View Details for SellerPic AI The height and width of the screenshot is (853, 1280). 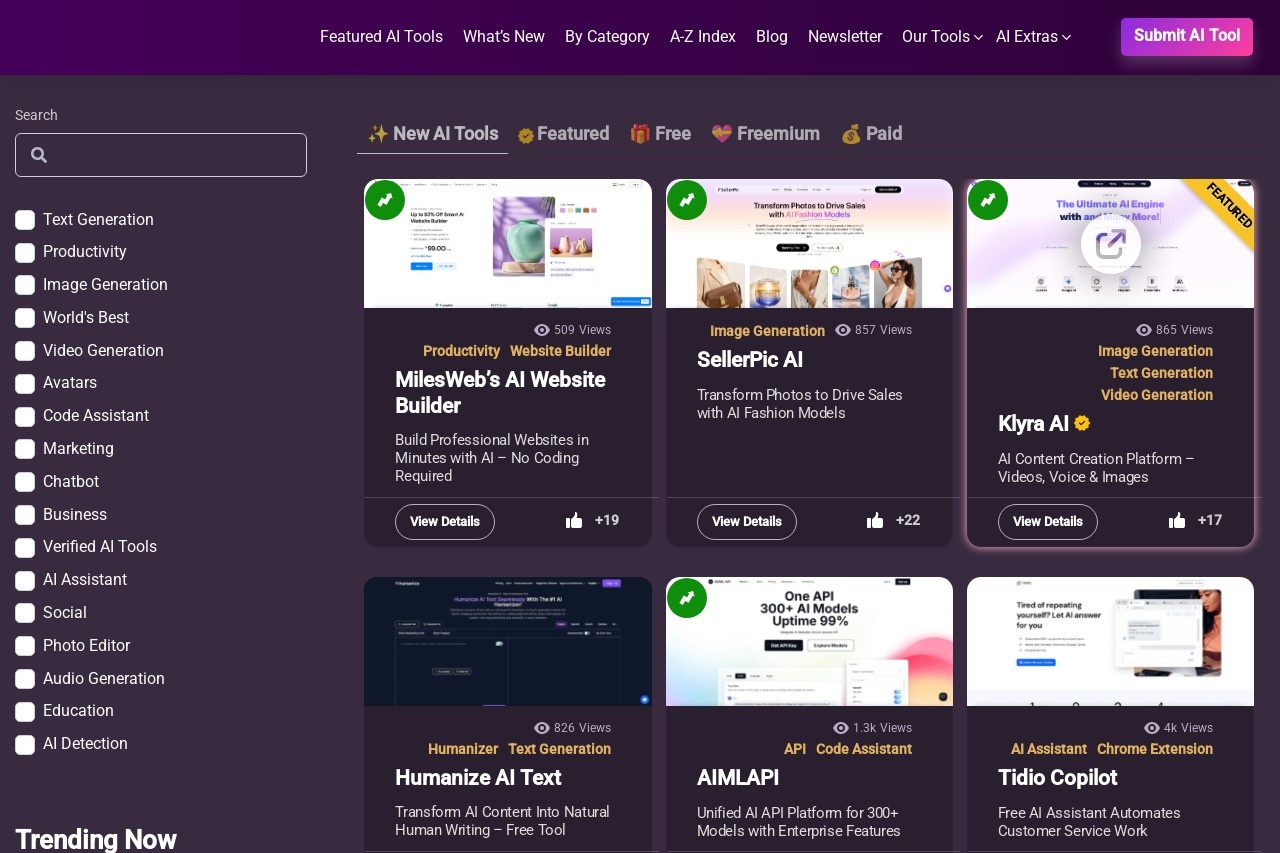click(x=747, y=522)
